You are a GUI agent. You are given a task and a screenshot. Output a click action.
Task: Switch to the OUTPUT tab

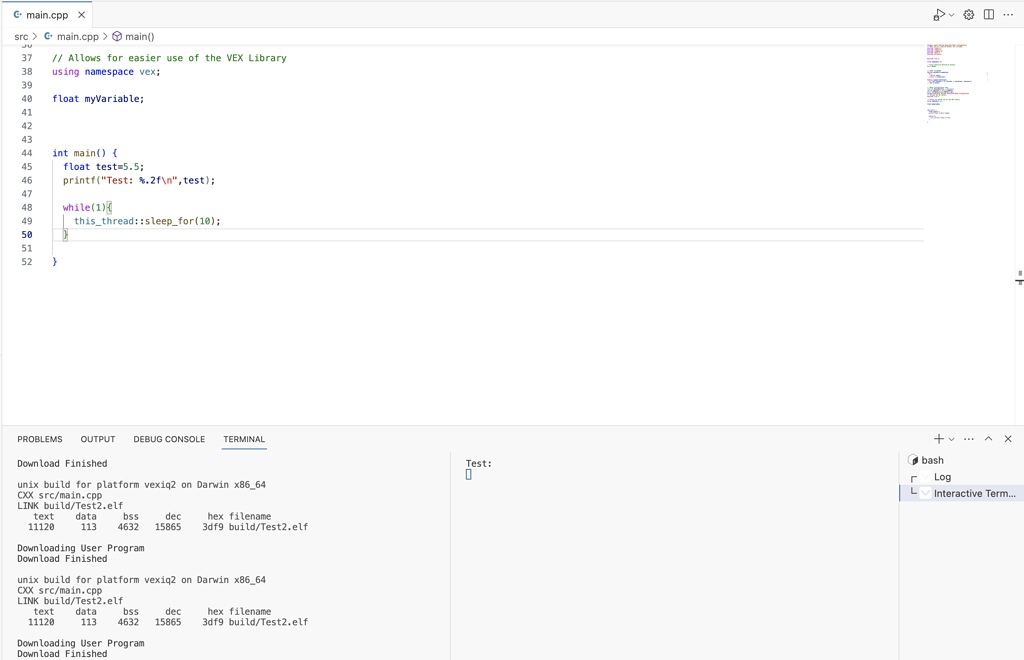[x=98, y=439]
